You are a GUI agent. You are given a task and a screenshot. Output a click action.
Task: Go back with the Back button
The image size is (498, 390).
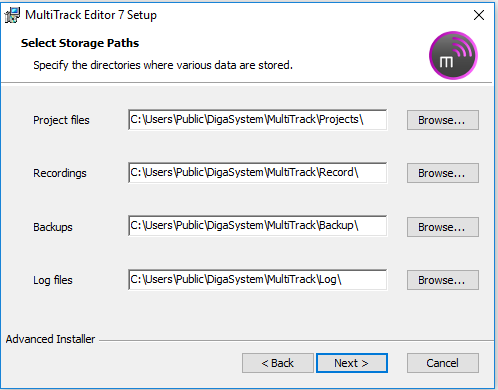pyautogui.click(x=278, y=363)
